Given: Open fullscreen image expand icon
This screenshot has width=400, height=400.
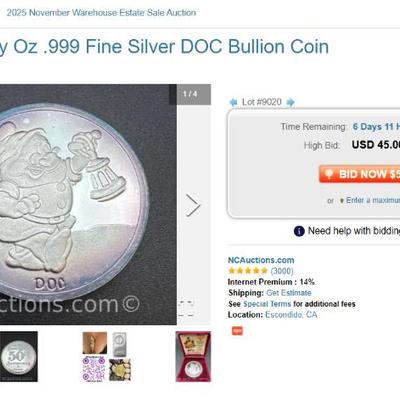Looking at the screenshot, I should [x=186, y=309].
